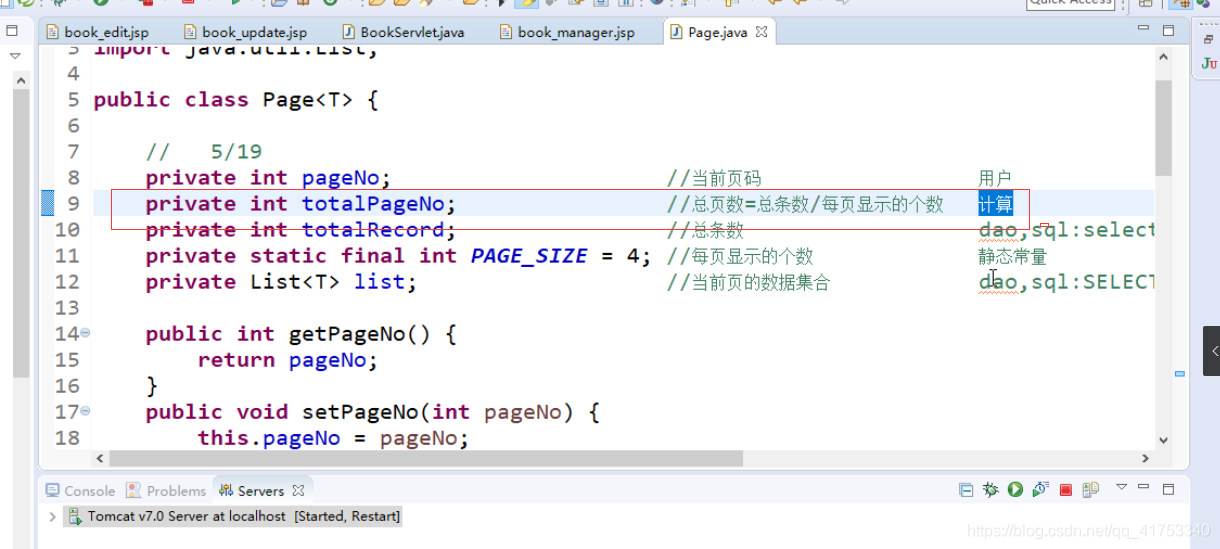Select Tomcat v7.0 Server at localhost row
This screenshot has height=549, width=1220.
232,517
